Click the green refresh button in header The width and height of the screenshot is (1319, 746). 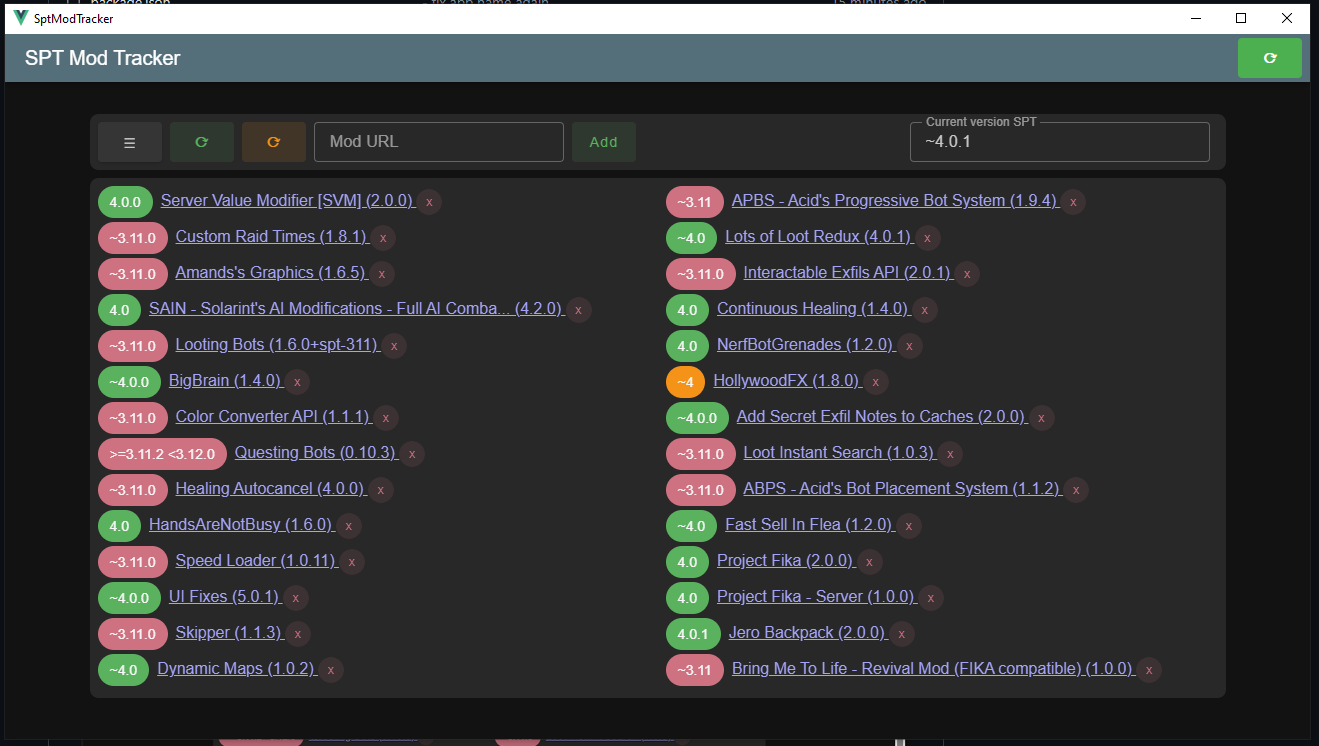click(x=1269, y=58)
